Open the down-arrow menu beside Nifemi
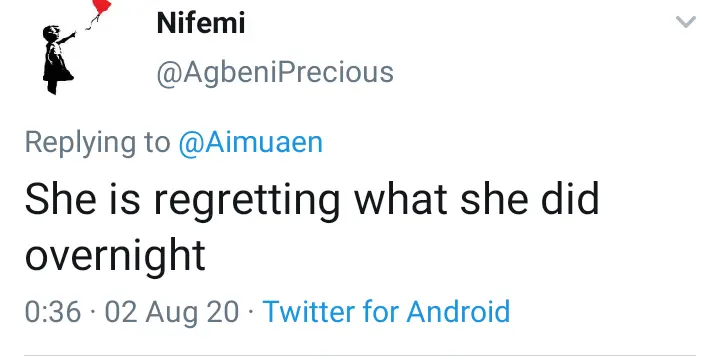This screenshot has width=720, height=360. pos(686,22)
